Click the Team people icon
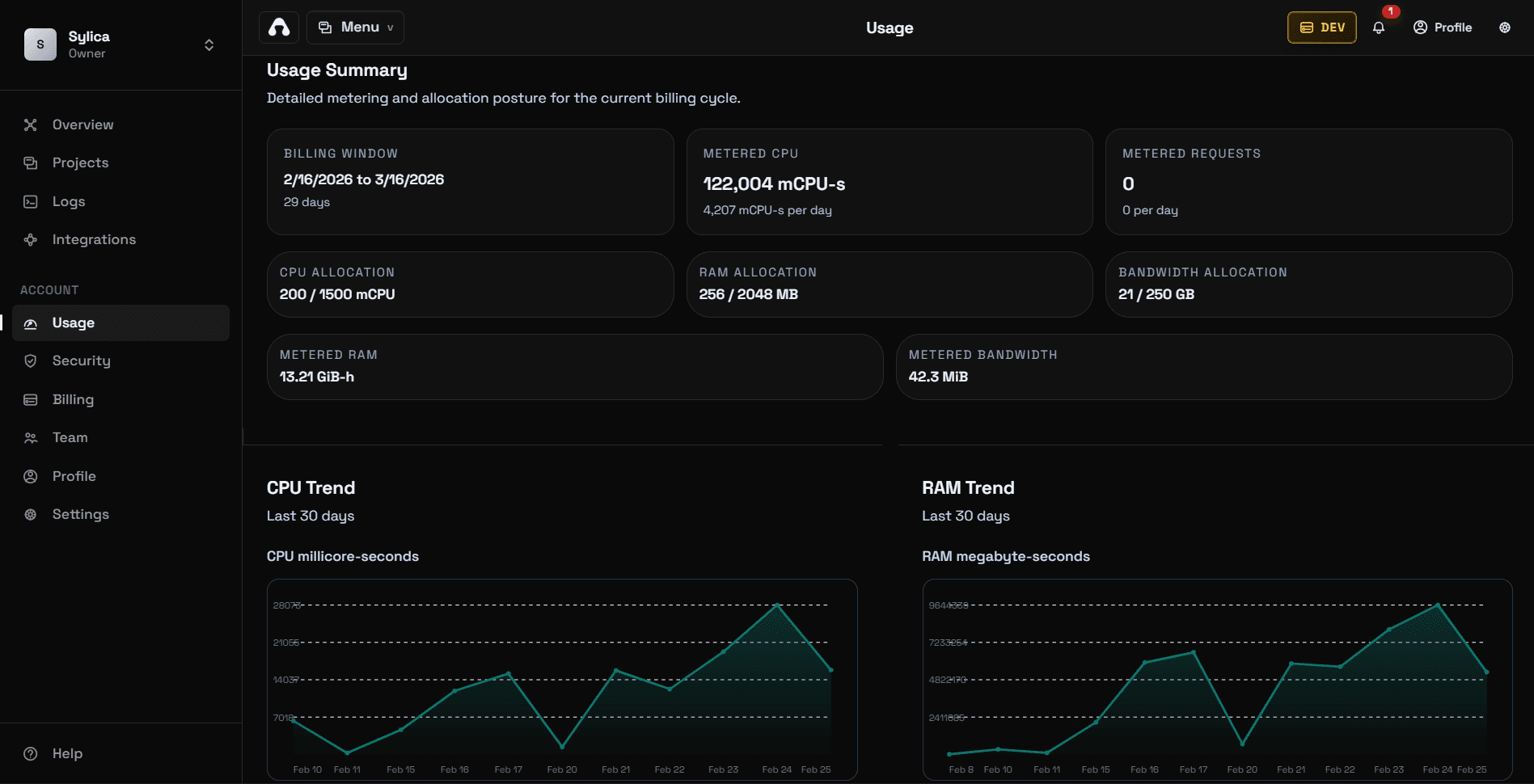This screenshot has width=1534, height=784. (30, 437)
